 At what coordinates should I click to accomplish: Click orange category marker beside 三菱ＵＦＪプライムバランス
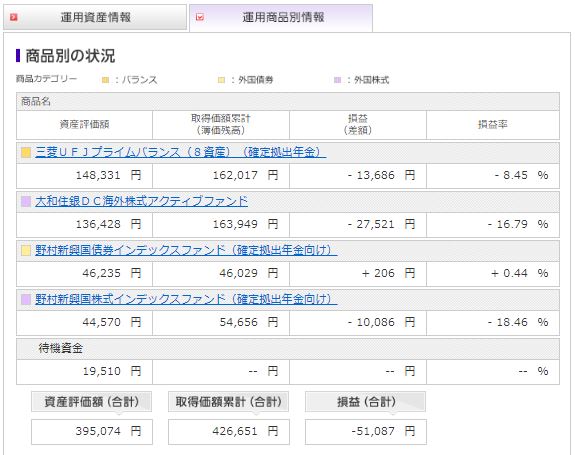[x=26, y=152]
